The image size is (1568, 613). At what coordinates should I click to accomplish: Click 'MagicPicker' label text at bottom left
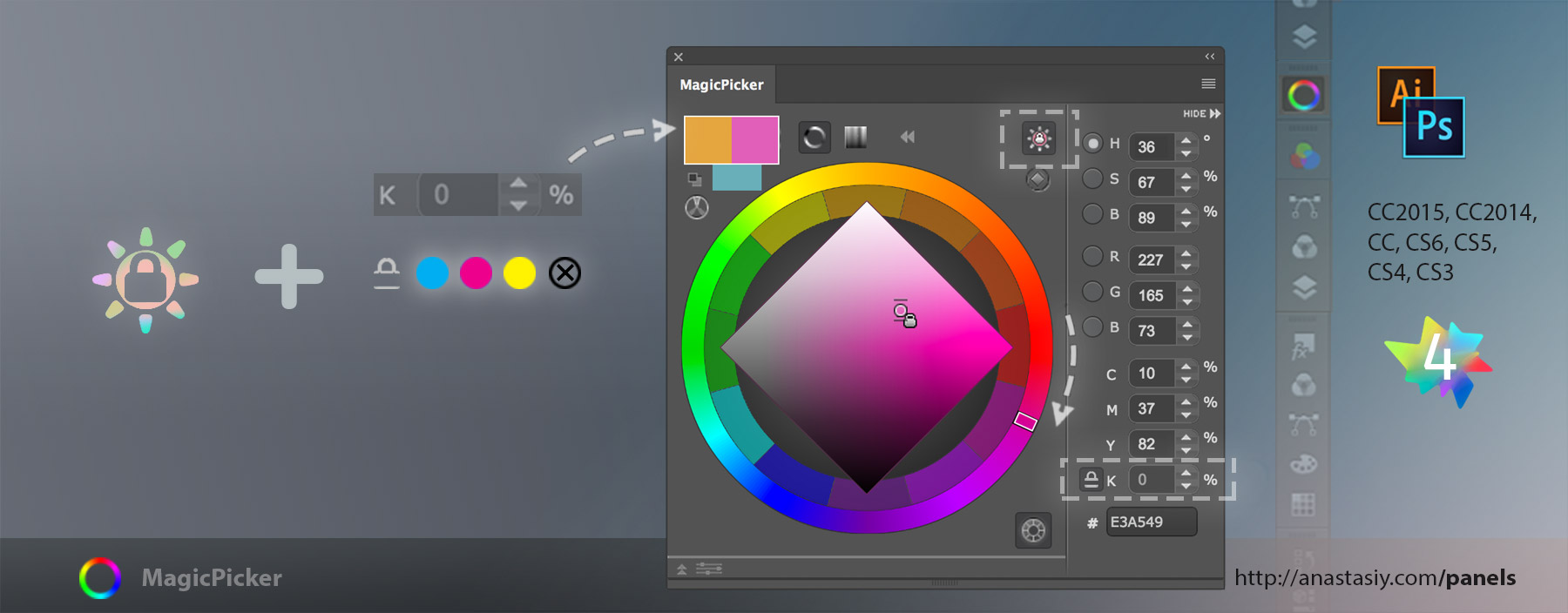coord(212,577)
